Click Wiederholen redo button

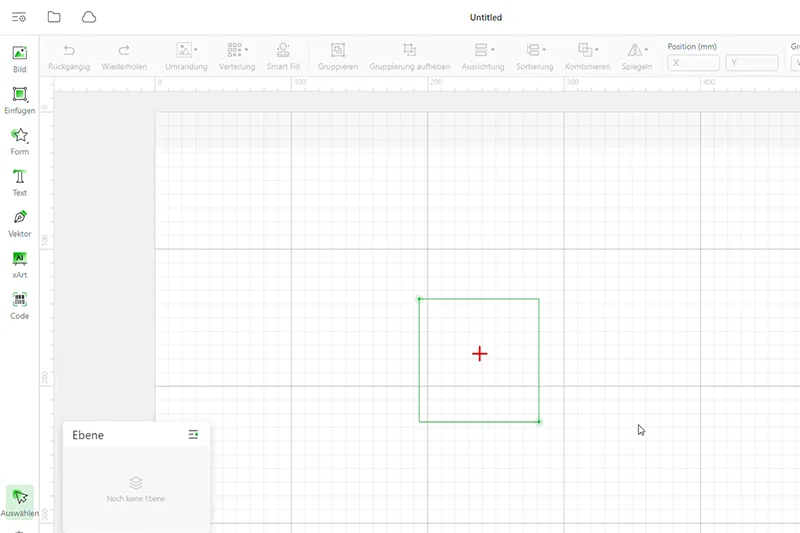(124, 57)
